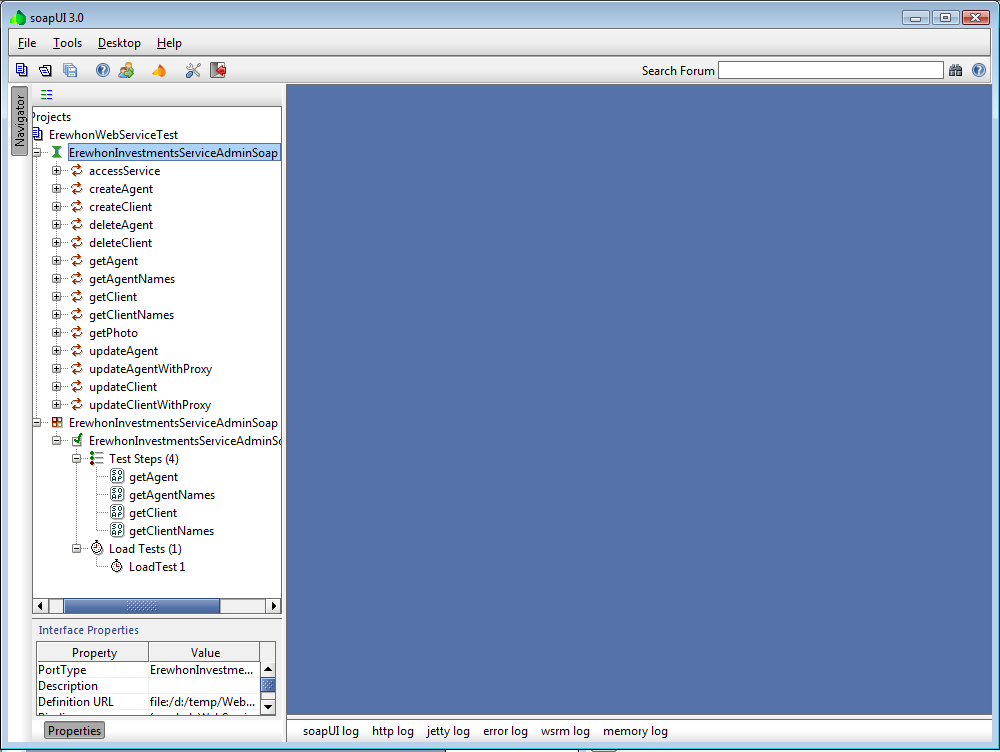1000x752 pixels.
Task: Select the updateClient operation
Action: click(123, 387)
